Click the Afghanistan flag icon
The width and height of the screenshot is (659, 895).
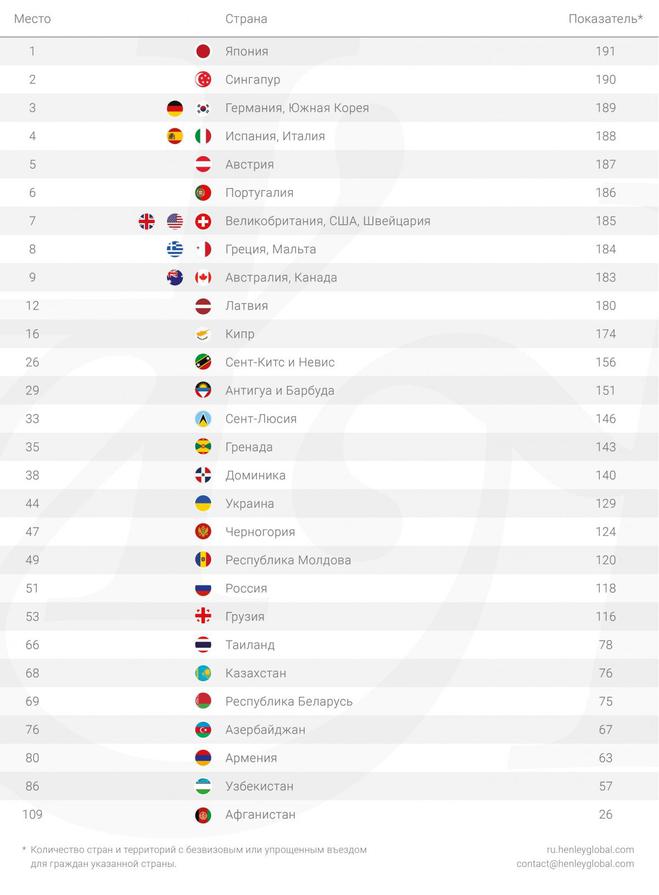pyautogui.click(x=203, y=815)
